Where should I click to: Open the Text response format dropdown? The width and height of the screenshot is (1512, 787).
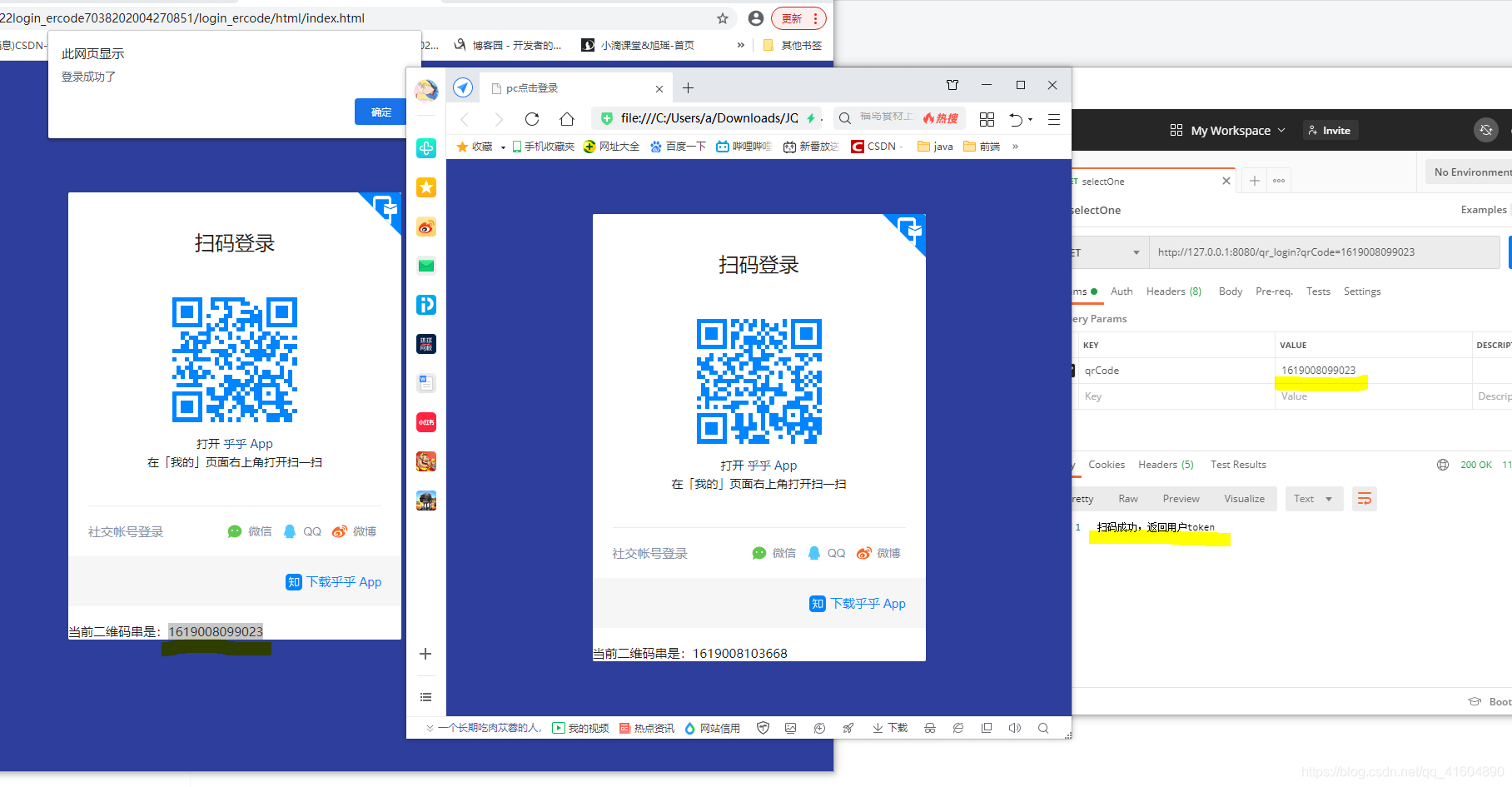[1314, 498]
